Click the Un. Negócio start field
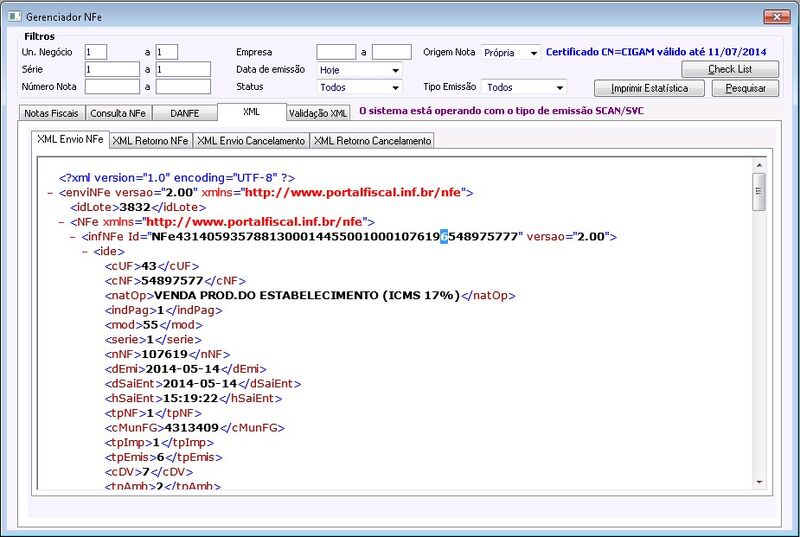Screen dimensions: 800x537 [96, 52]
